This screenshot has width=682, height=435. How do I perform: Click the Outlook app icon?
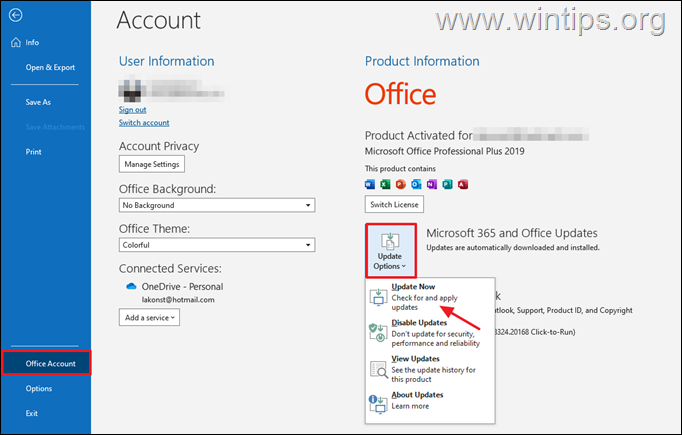(416, 184)
